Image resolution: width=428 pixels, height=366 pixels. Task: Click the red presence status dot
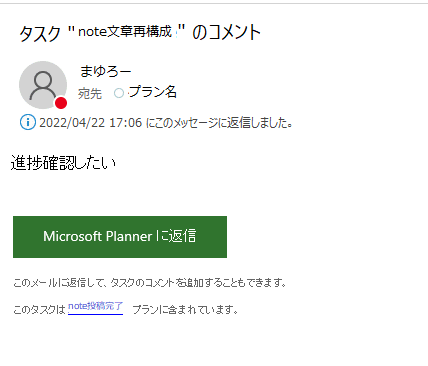point(61,103)
